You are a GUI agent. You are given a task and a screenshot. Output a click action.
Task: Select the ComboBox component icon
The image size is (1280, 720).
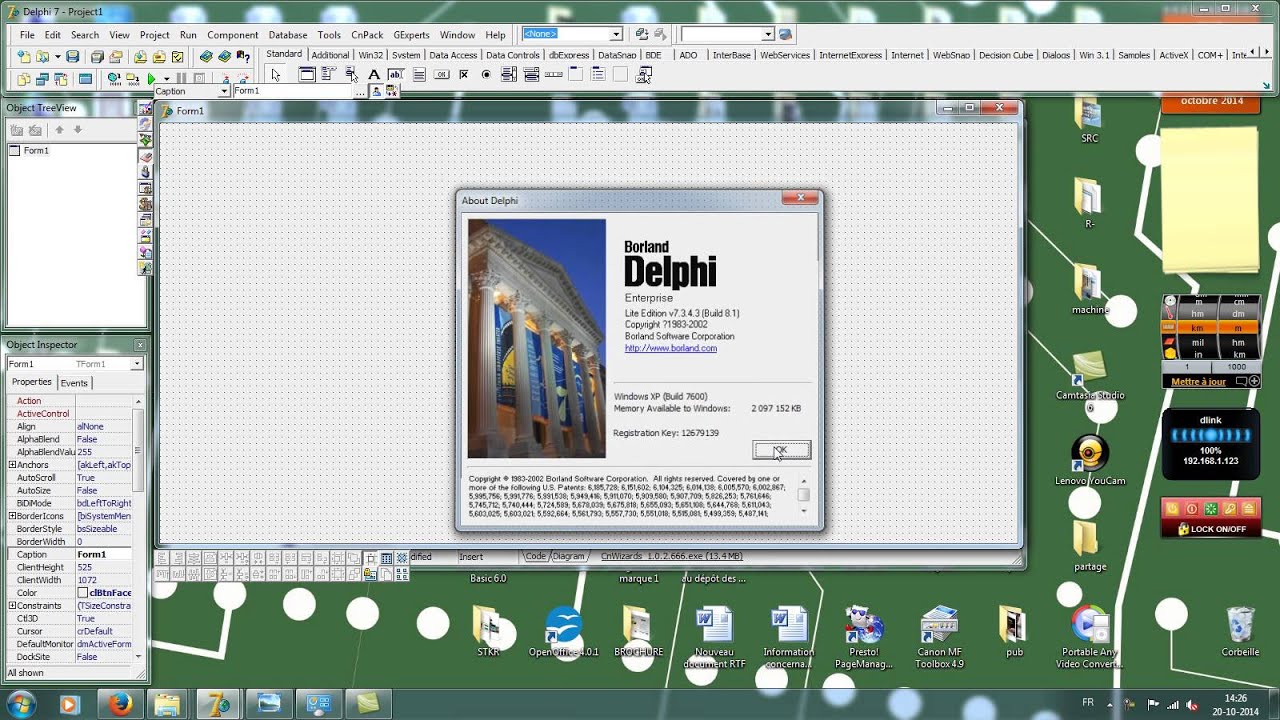point(531,75)
